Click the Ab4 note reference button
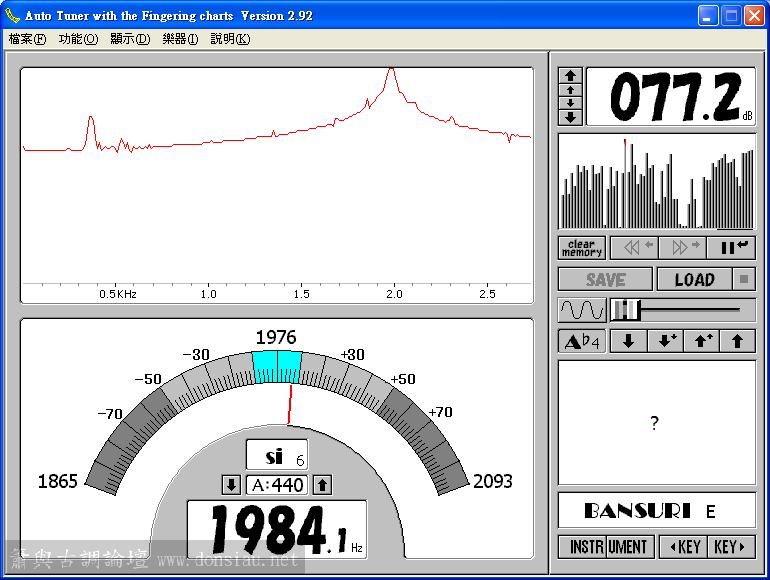 [x=581, y=341]
